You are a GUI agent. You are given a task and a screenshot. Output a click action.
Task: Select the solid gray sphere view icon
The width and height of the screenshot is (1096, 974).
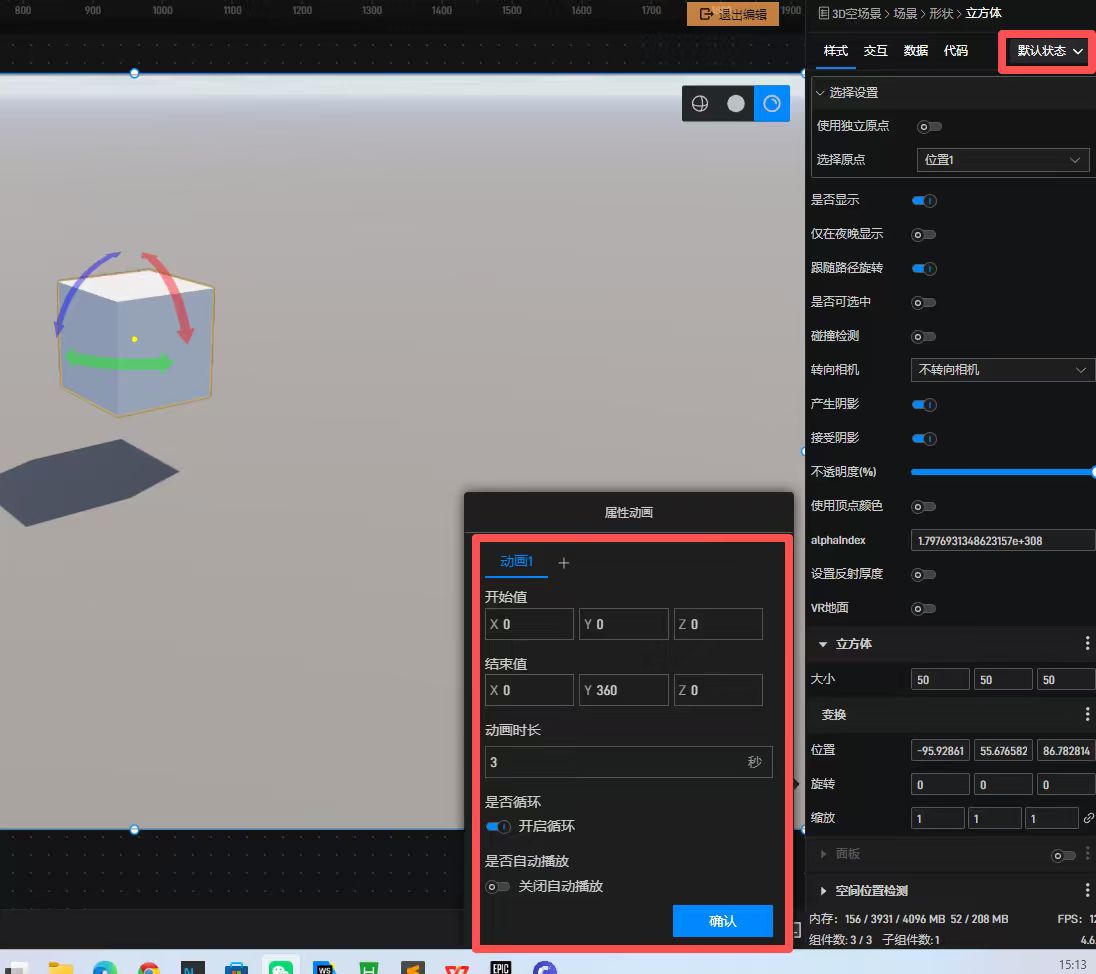click(736, 103)
